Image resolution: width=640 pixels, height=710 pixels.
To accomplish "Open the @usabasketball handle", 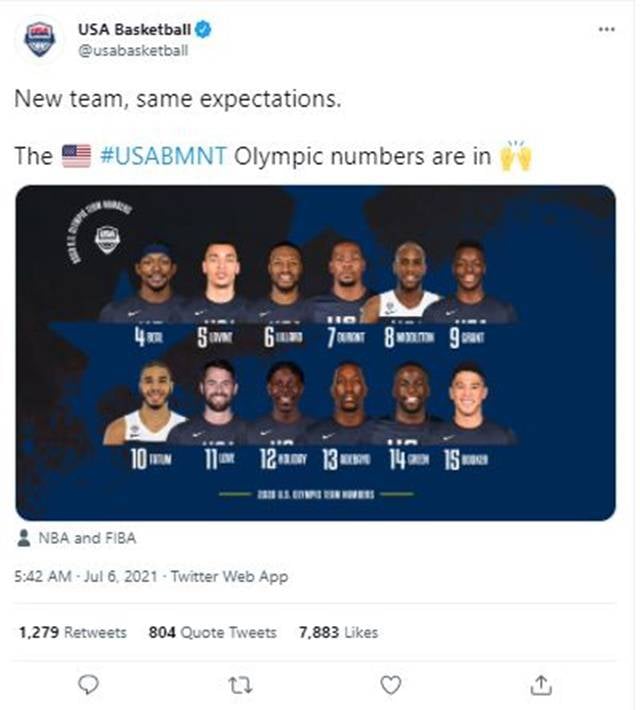I will click(x=133, y=50).
